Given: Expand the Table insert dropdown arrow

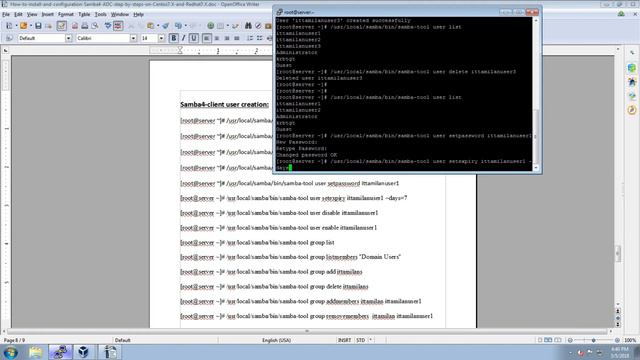Looking at the screenshot, I should pos(227,26).
